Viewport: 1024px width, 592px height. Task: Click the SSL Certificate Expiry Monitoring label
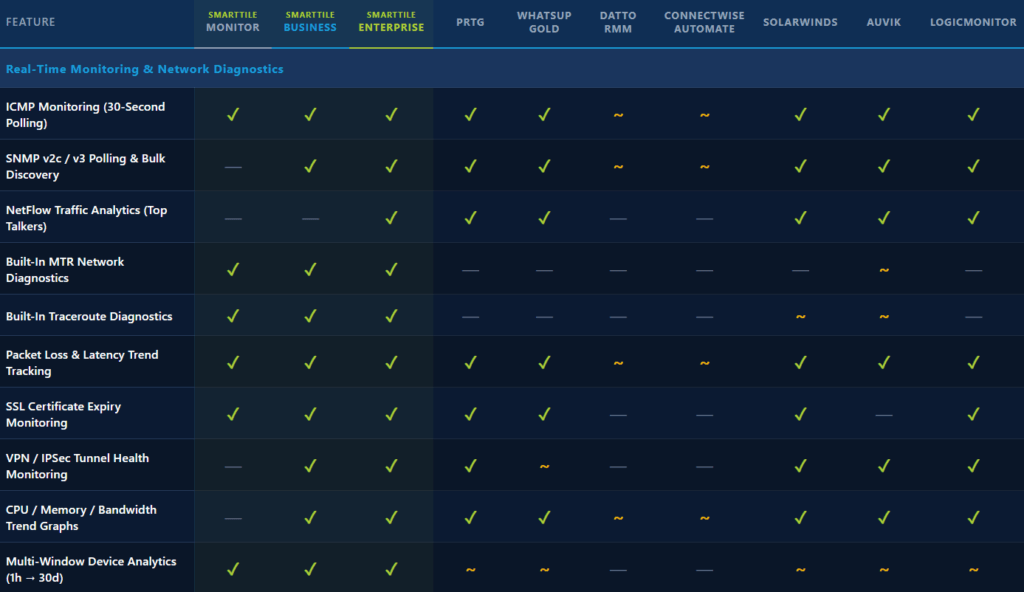pos(63,414)
